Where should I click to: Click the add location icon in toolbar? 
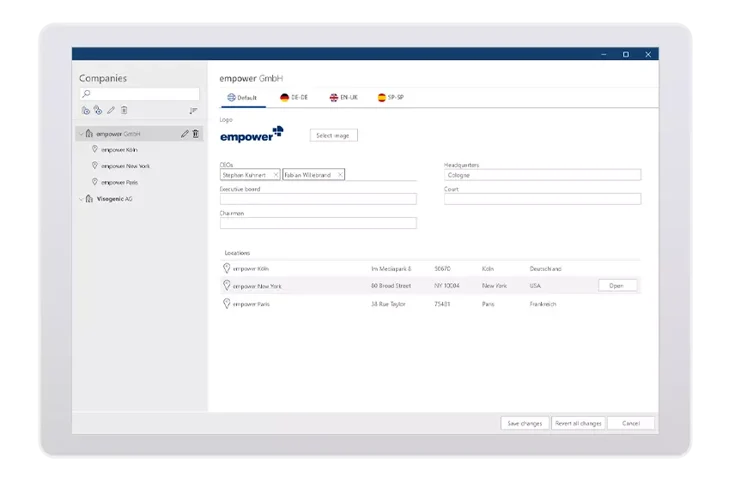tap(98, 110)
